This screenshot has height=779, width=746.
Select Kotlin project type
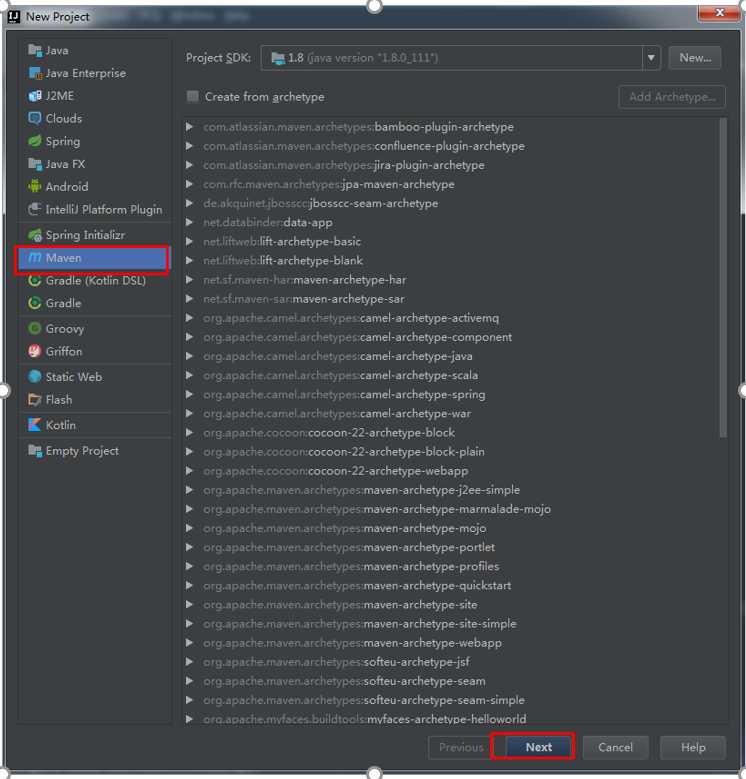click(94, 425)
